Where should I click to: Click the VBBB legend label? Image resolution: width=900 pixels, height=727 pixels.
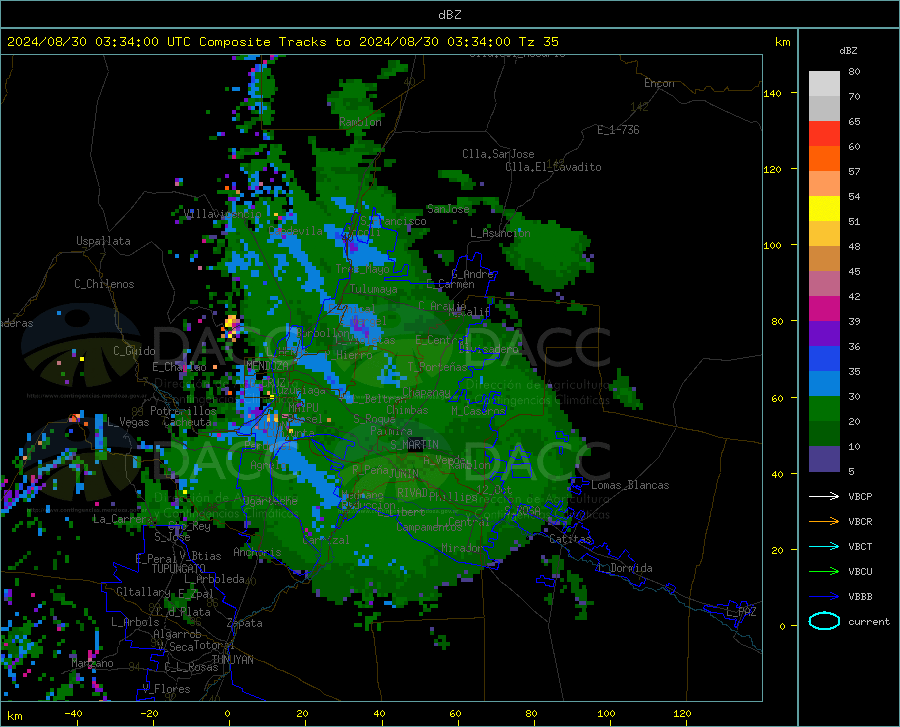click(x=860, y=597)
